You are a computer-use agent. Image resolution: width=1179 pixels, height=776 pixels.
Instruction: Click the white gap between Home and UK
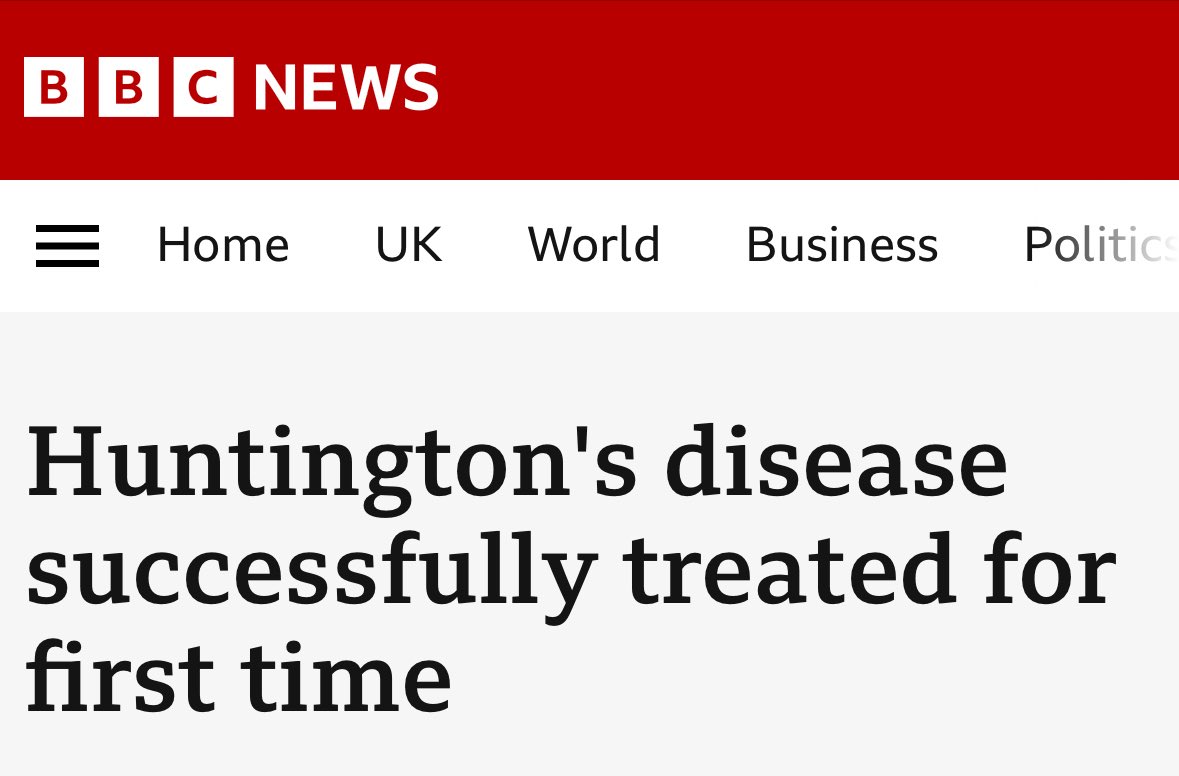tap(332, 246)
